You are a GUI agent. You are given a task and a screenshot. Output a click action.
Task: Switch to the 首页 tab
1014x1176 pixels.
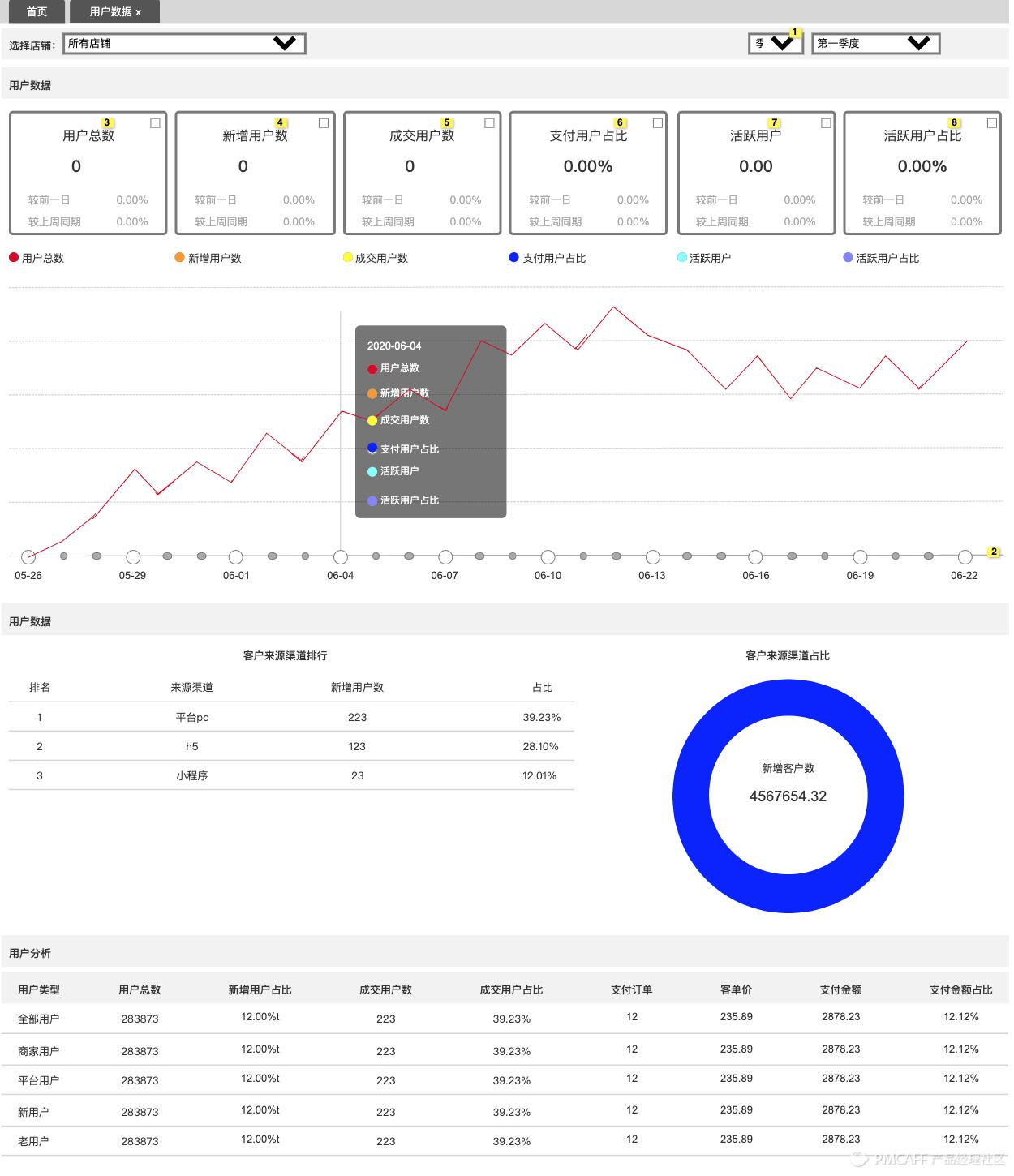(x=37, y=11)
